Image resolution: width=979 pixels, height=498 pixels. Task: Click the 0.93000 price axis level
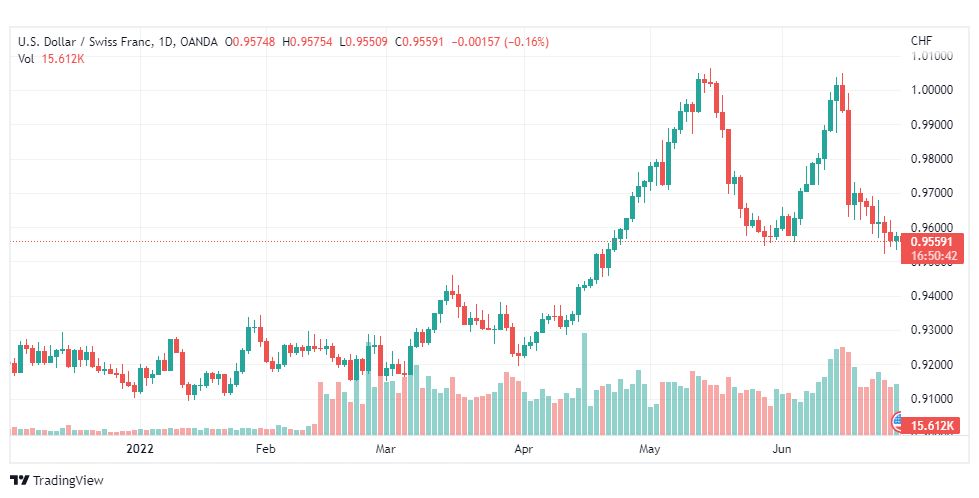point(935,330)
